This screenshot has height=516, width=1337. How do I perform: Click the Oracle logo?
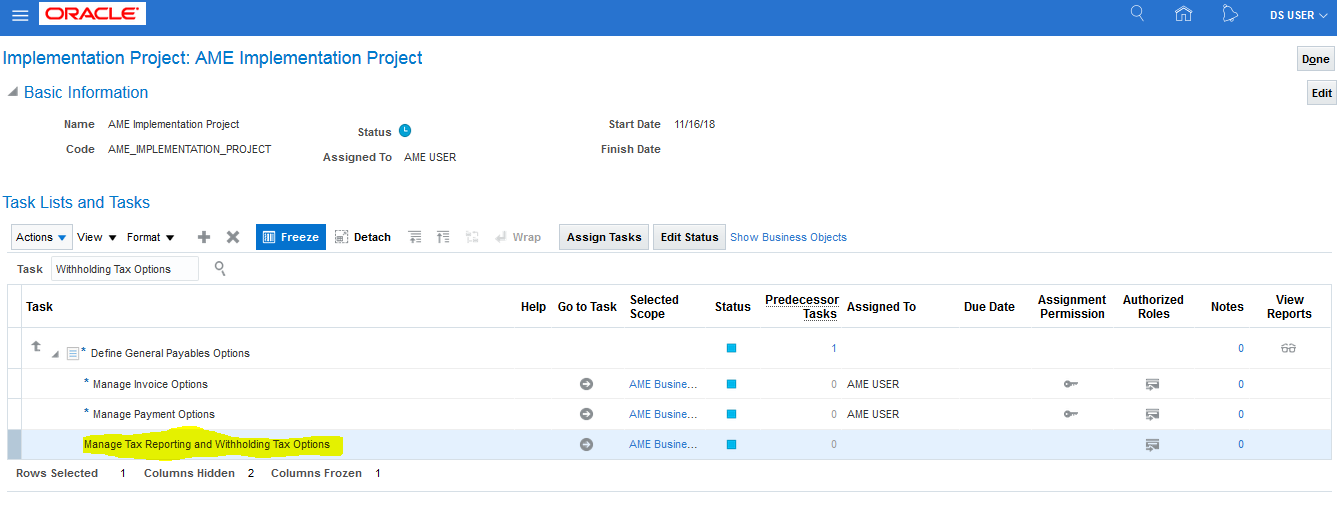(x=92, y=14)
